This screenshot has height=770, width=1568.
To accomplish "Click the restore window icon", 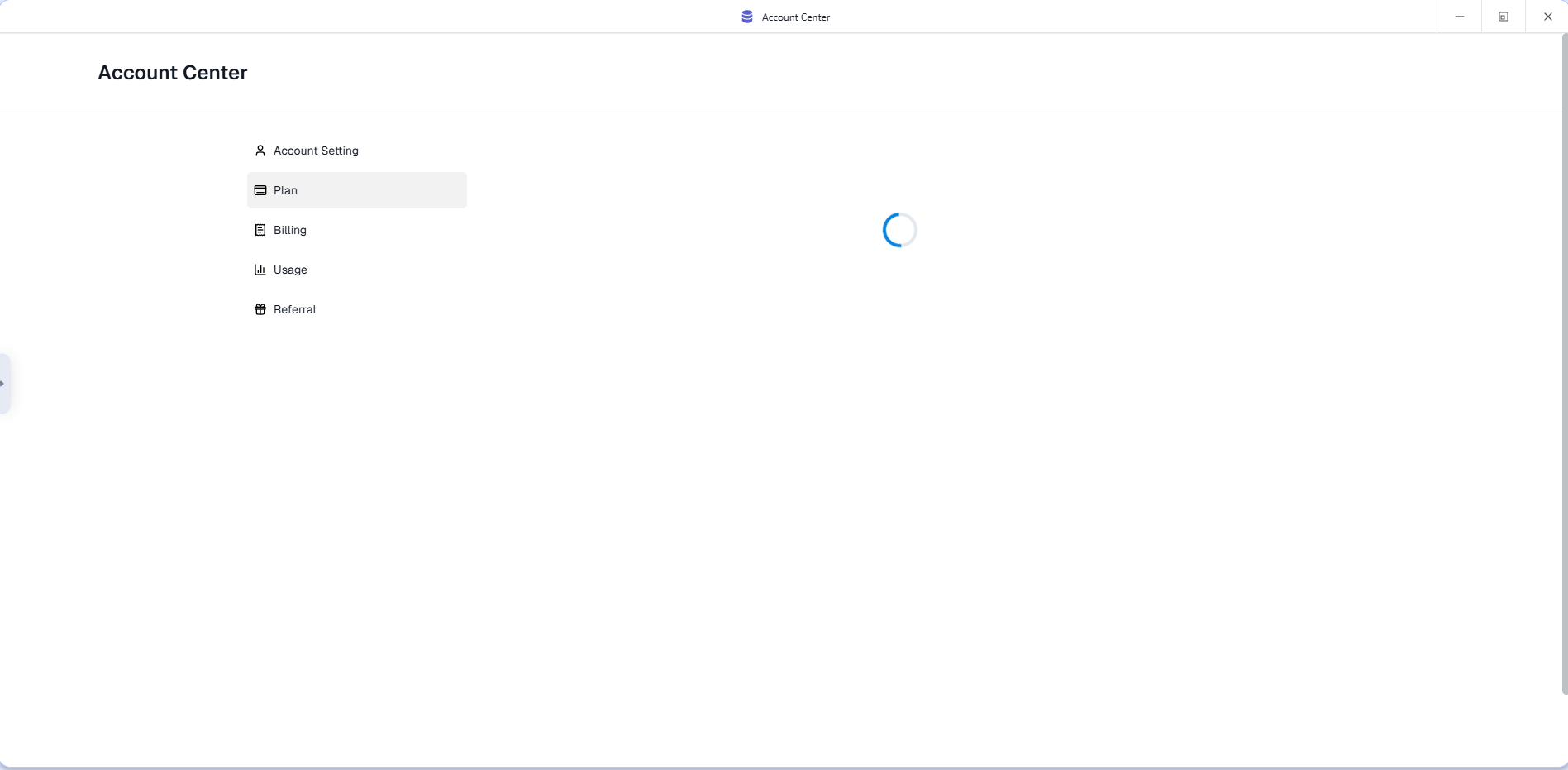I will pos(1503,17).
